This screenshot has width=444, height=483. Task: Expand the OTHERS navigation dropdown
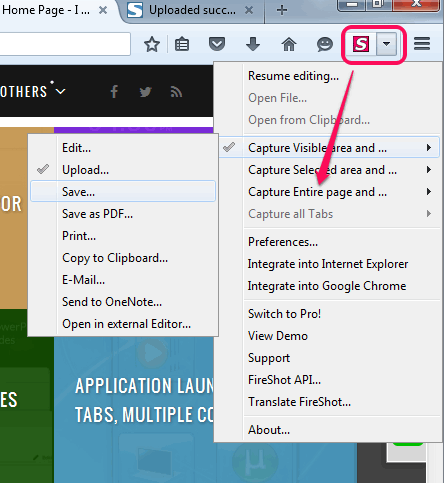[x=33, y=91]
